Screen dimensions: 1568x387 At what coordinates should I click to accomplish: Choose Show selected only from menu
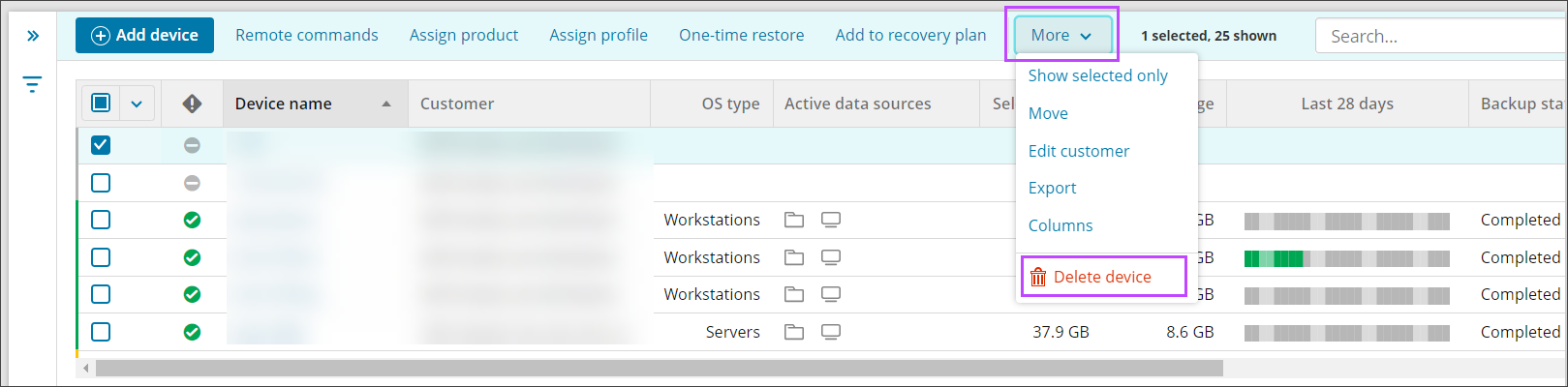[1097, 75]
